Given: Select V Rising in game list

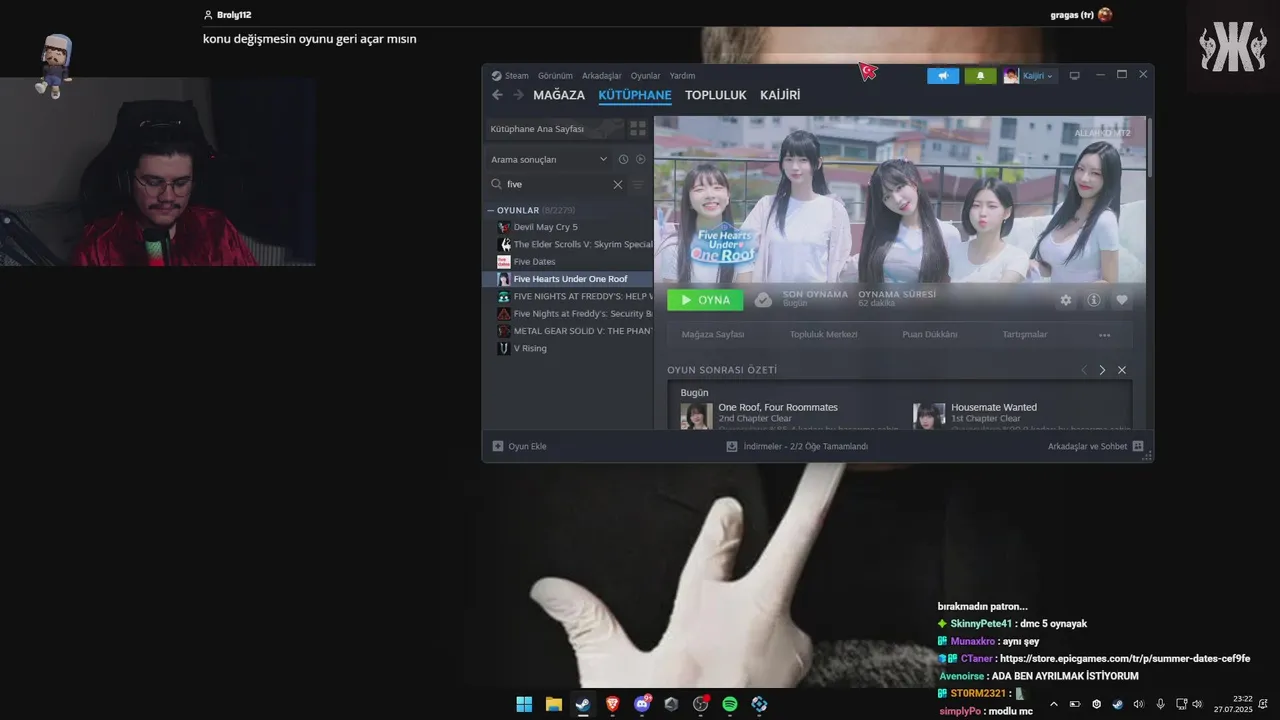Looking at the screenshot, I should [x=569, y=348].
